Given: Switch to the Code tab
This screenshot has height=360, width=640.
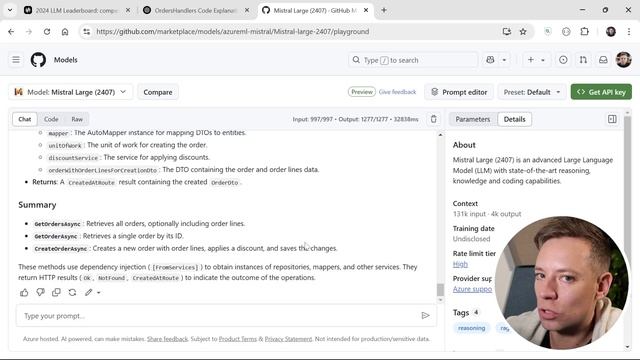Looking at the screenshot, I should pyautogui.click(x=51, y=119).
